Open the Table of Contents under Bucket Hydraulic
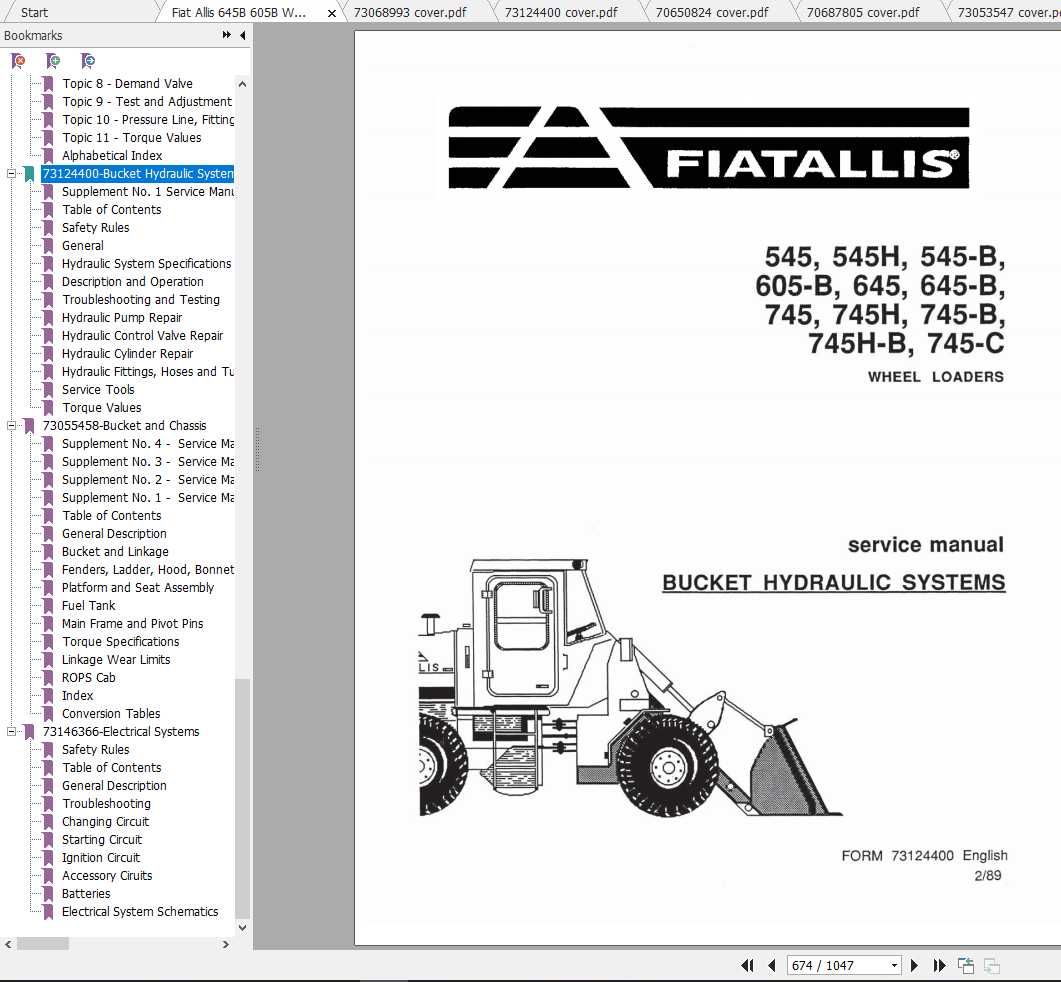The width and height of the screenshot is (1061, 982). pyautogui.click(x=112, y=210)
